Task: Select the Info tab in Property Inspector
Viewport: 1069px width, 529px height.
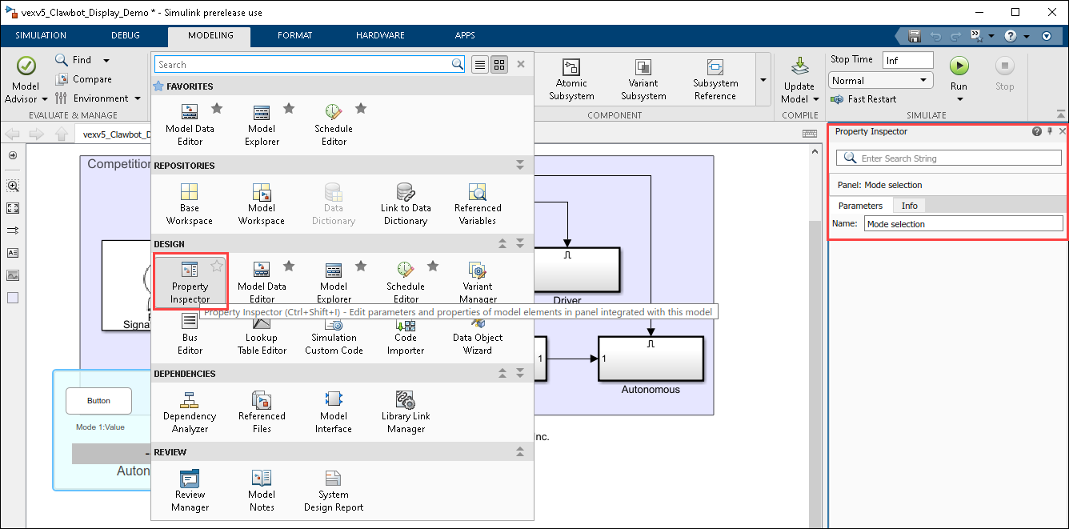Action: [x=909, y=205]
